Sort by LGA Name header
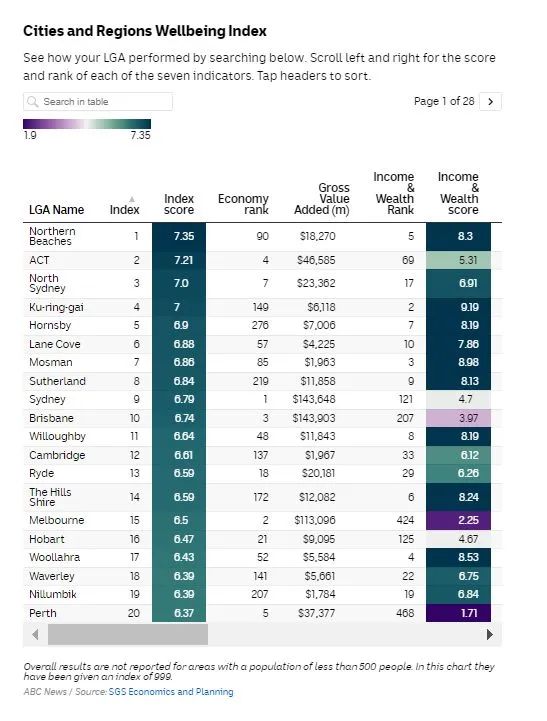This screenshot has height=721, width=547. coord(57,210)
